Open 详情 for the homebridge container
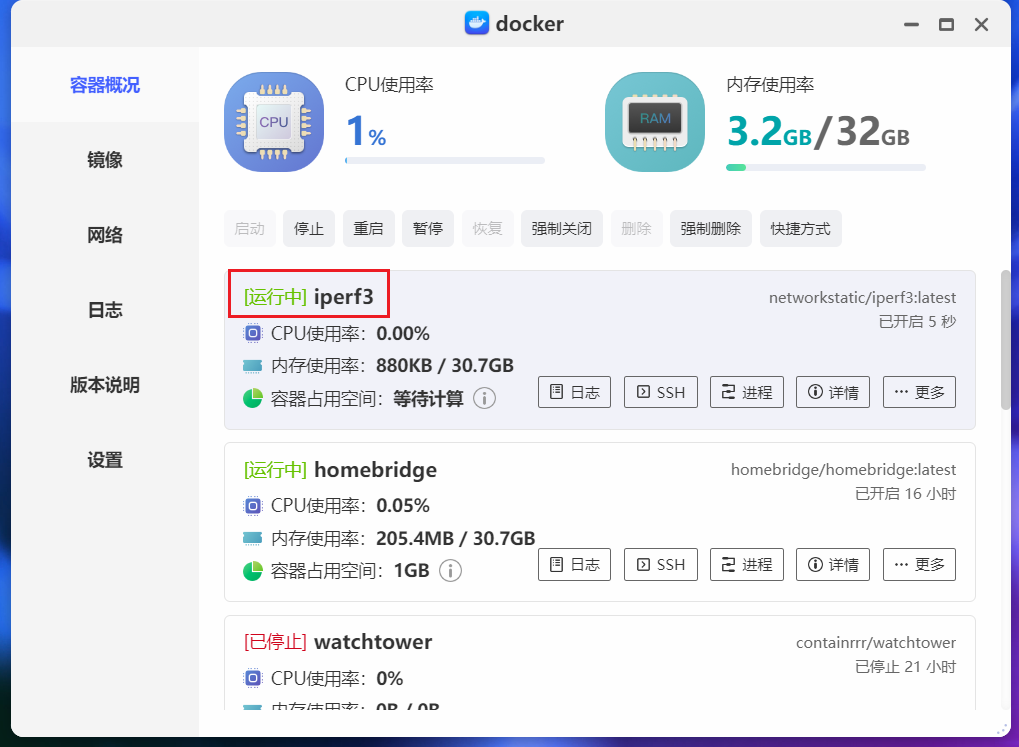1019x747 pixels. [833, 564]
